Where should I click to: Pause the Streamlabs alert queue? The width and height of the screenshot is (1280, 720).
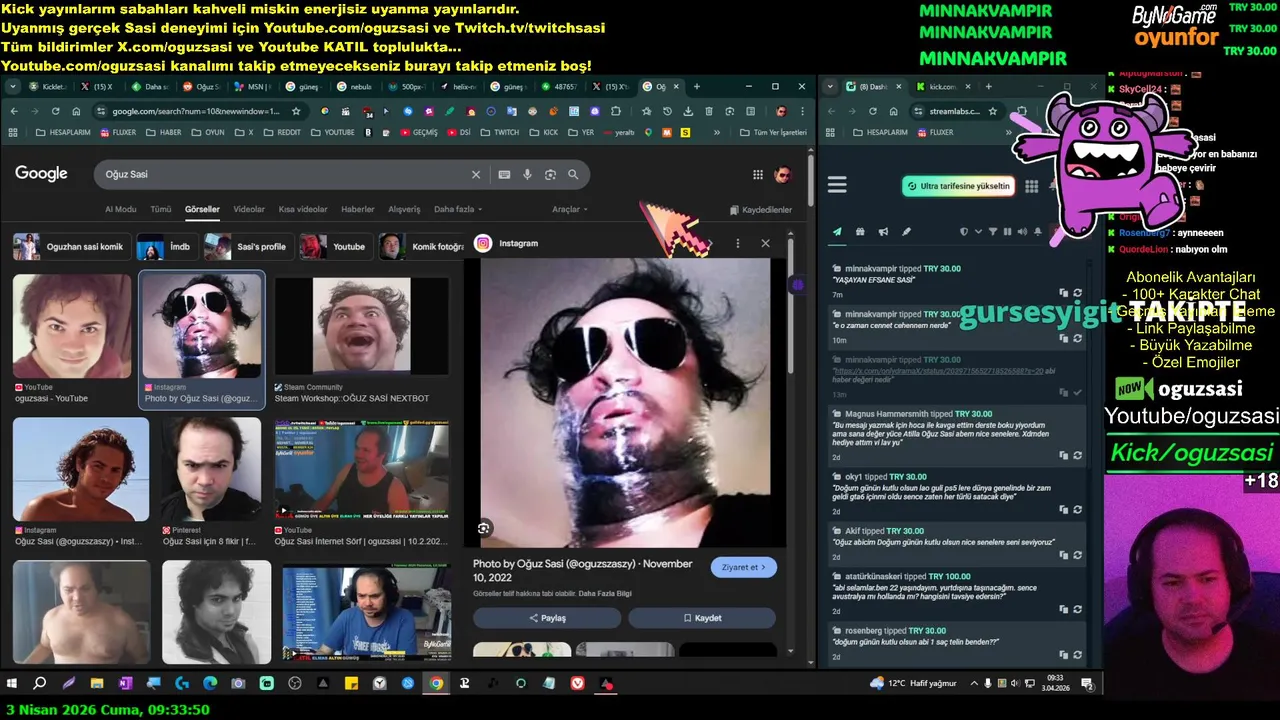[x=1008, y=232]
